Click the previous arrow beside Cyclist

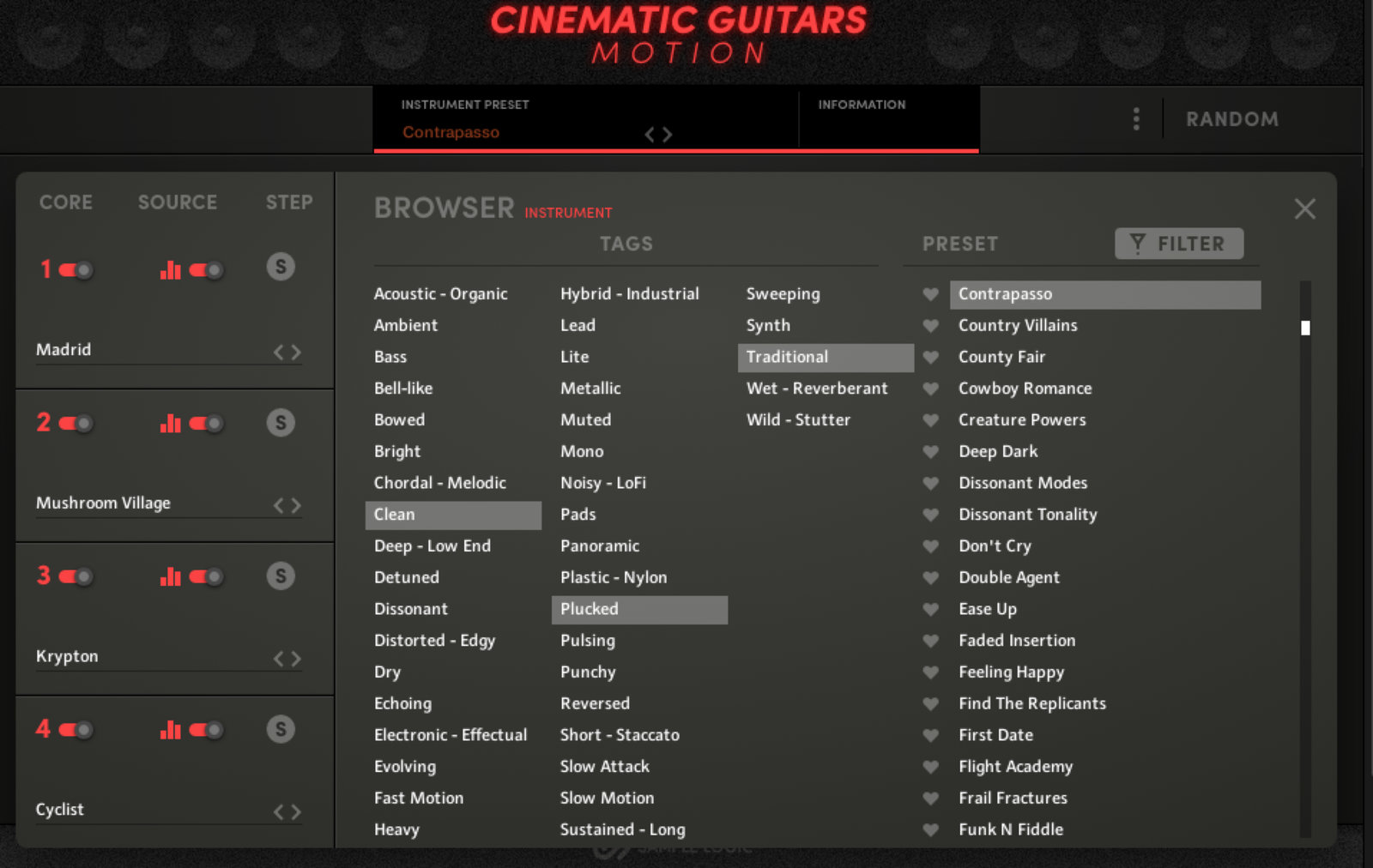[x=279, y=811]
